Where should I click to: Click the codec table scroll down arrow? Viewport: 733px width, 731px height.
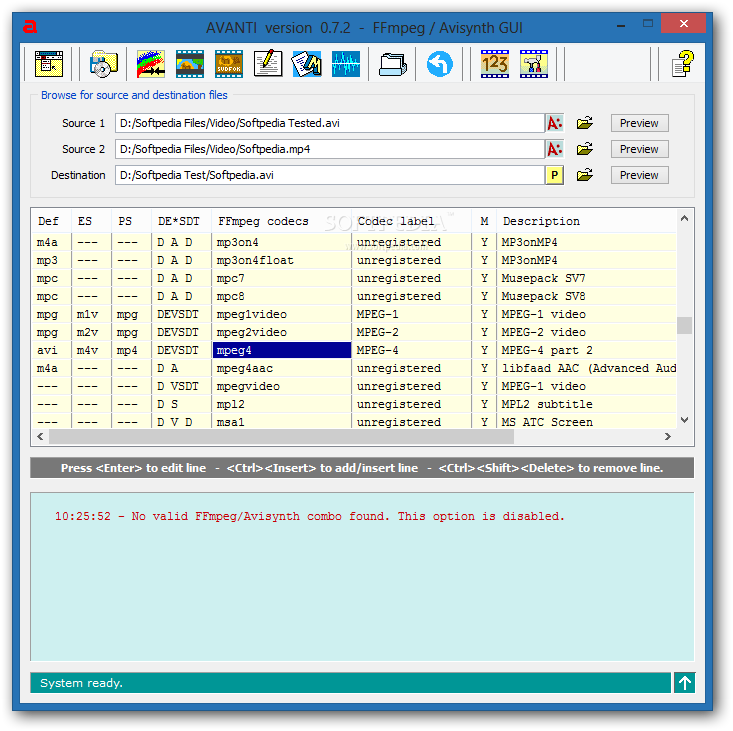tap(684, 420)
